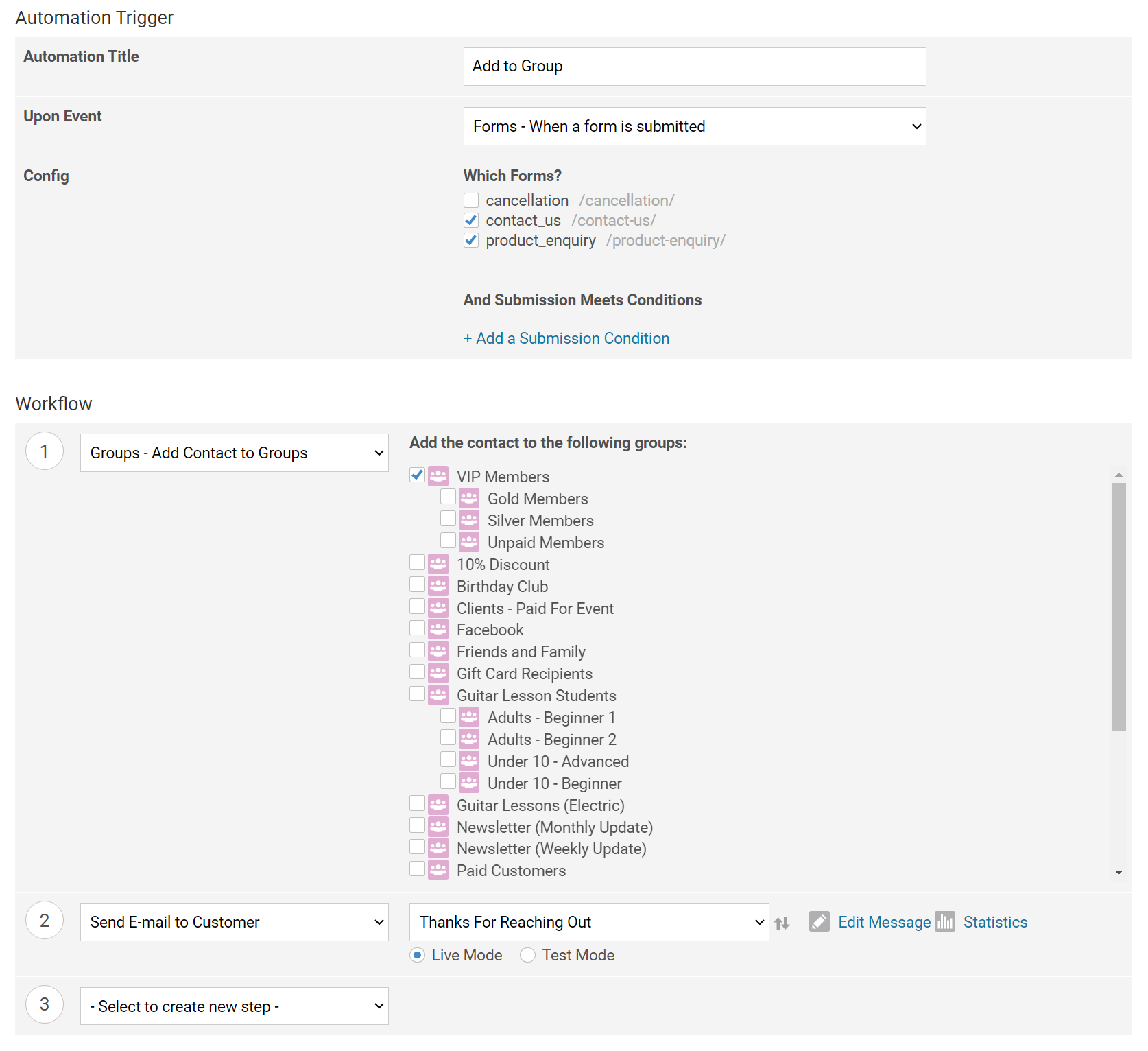Click into the Automation Title text field
Image resolution: width=1148 pixels, height=1051 pixels.
[x=694, y=67]
